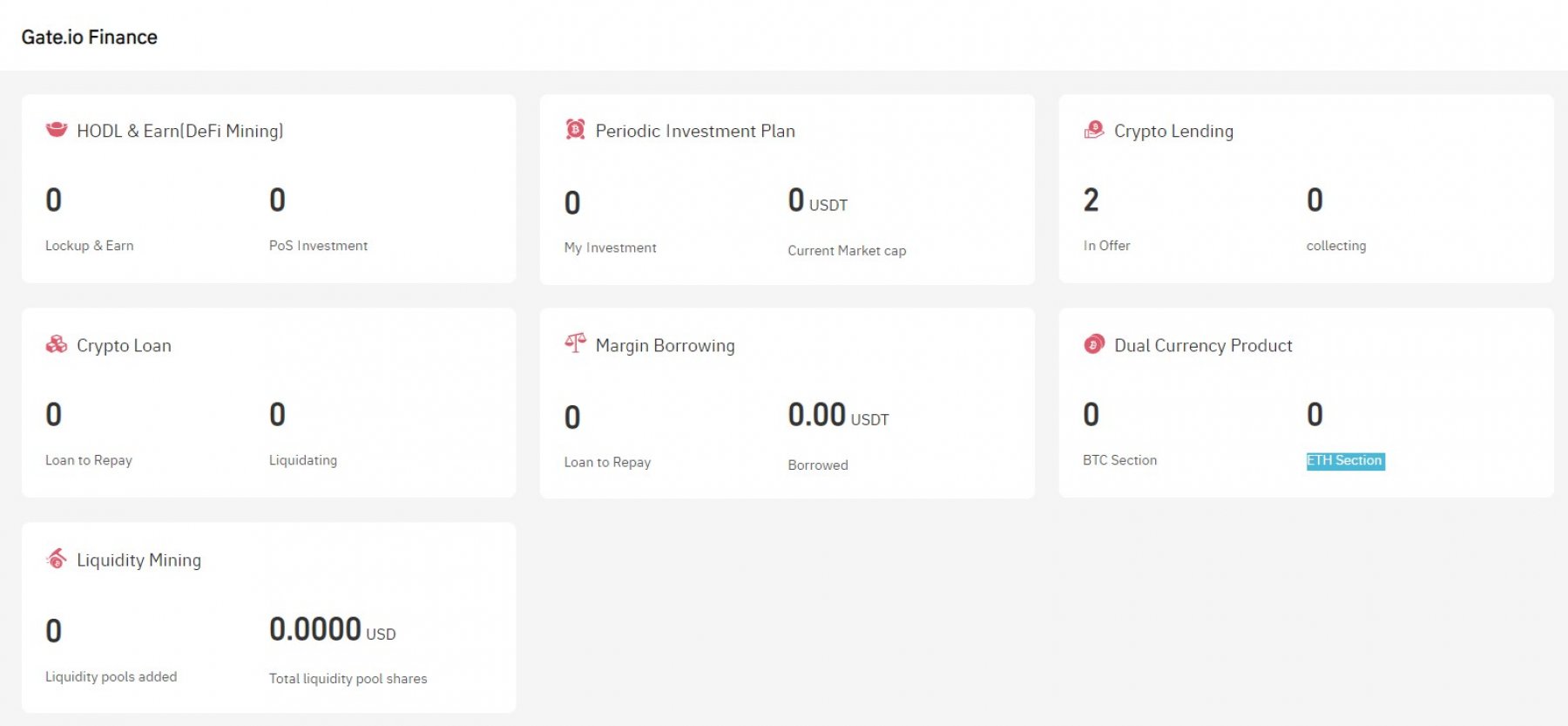Screen dimensions: 1568x726
Task: Click the Gate.io Finance page title
Action: (x=89, y=37)
